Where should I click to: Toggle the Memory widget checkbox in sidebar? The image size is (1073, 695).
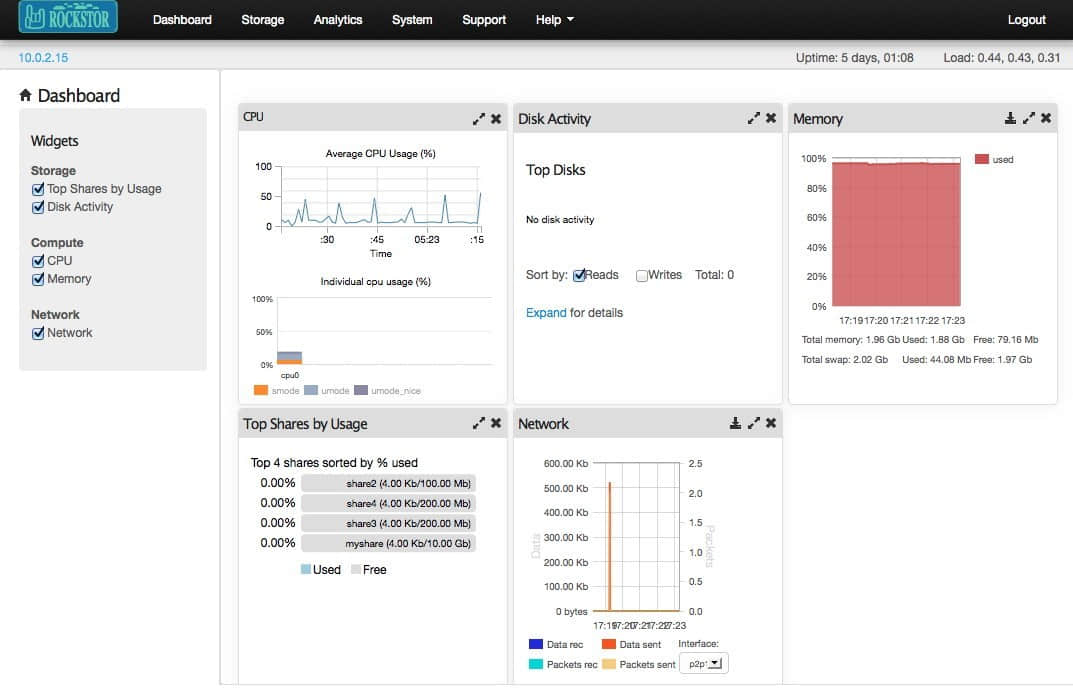[38, 279]
